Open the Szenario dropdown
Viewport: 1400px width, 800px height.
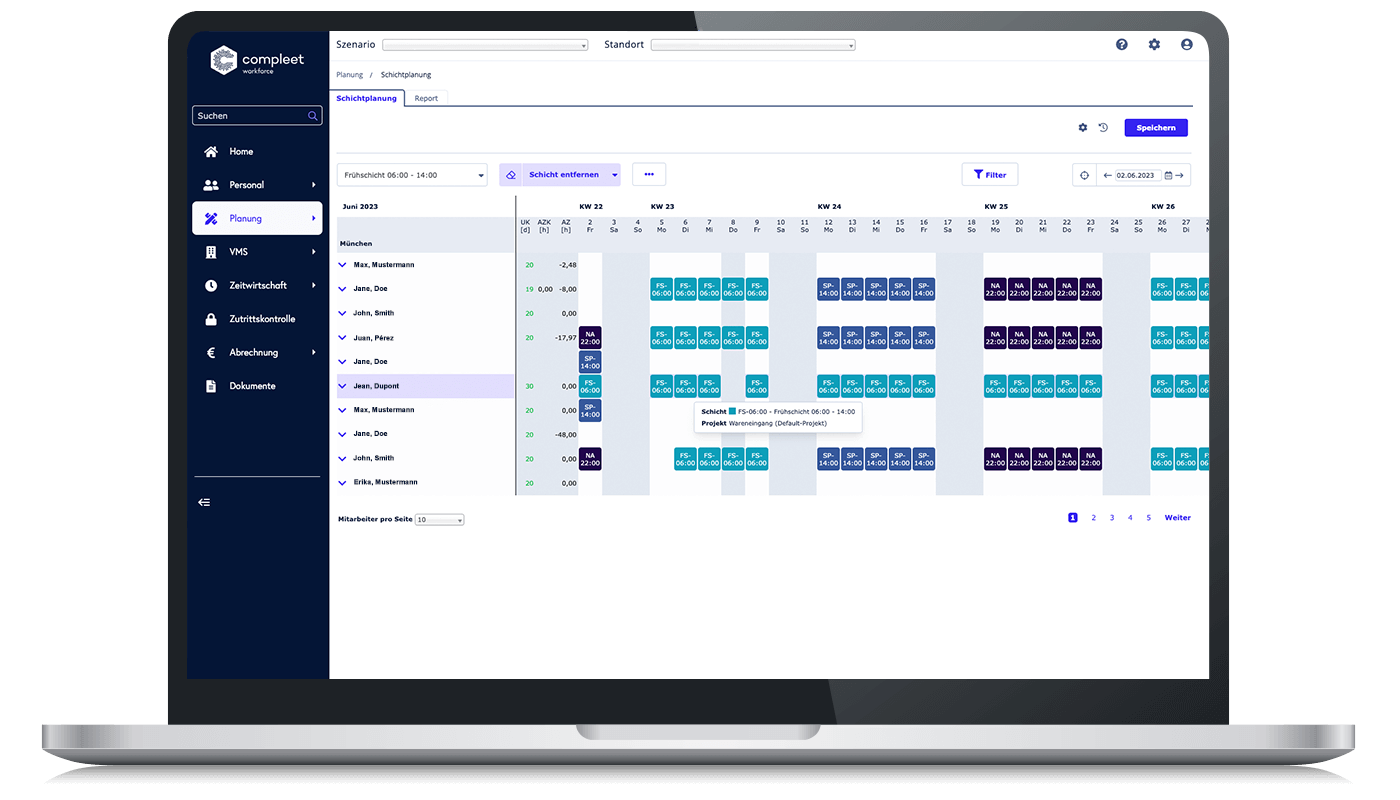coord(485,44)
